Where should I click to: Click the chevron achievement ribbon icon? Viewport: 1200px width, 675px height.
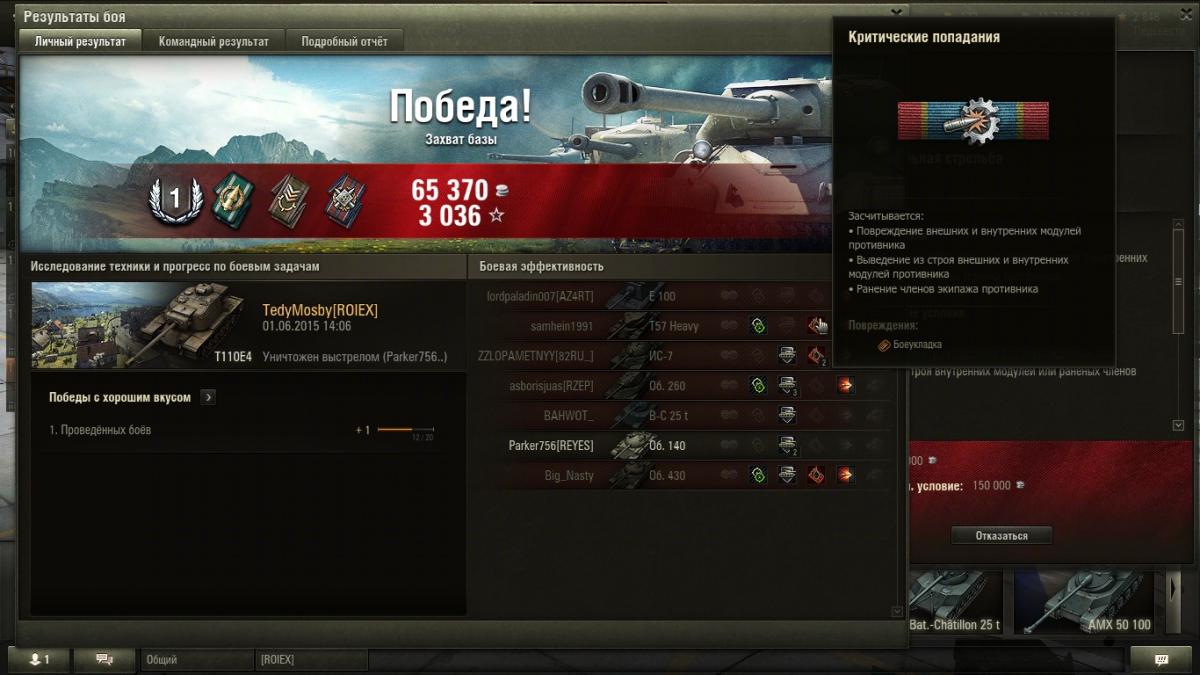click(x=288, y=199)
